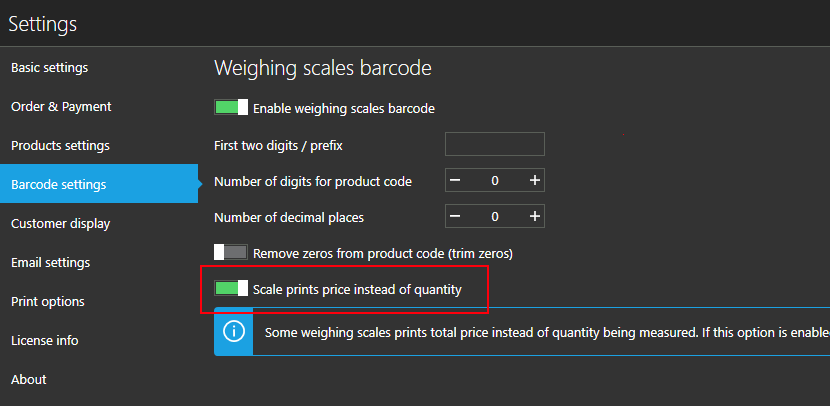The width and height of the screenshot is (830, 406).
Task: Select Barcode settings in sidebar
Action: point(59,185)
